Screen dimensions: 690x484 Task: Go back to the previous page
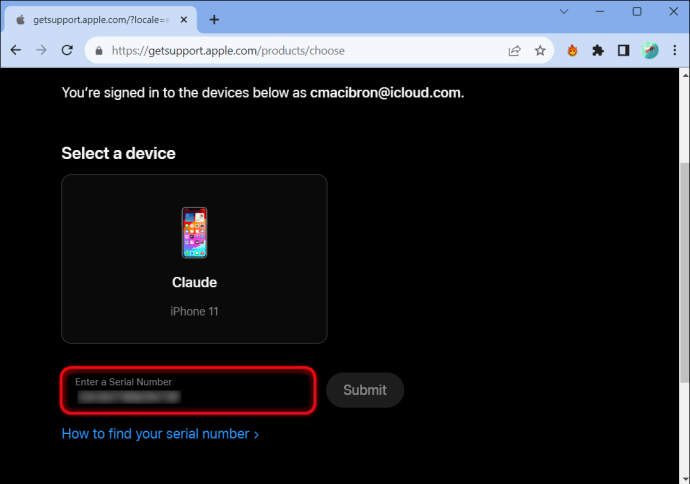16,50
